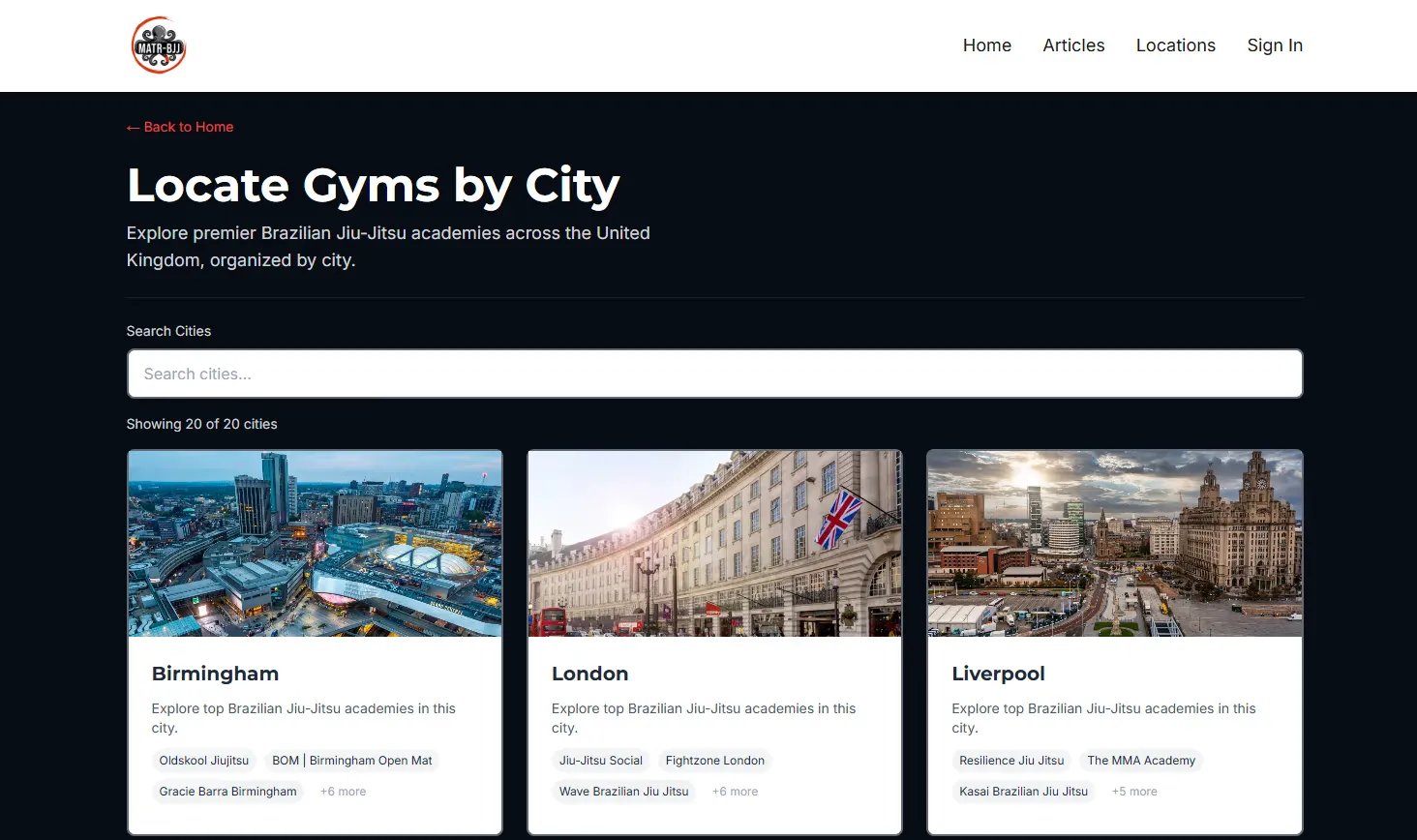Viewport: 1417px width, 840px height.
Task: Choose the Fightzone London tag
Action: coord(714,761)
